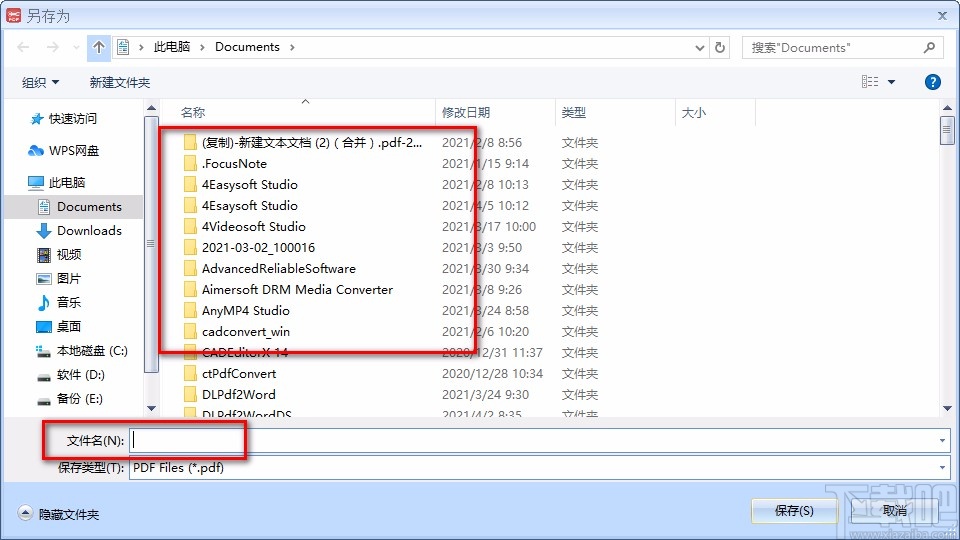Click the magnifier search icon

929,47
